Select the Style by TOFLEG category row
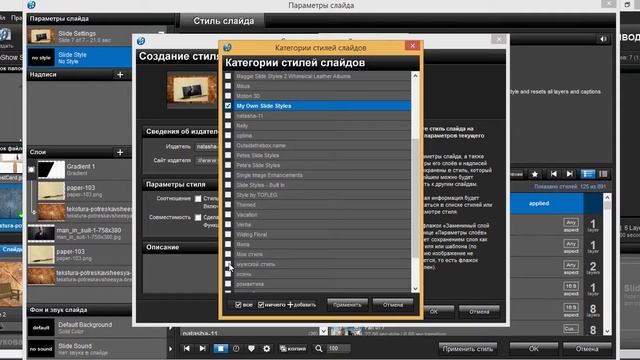The height and width of the screenshot is (360, 640). [x=322, y=195]
